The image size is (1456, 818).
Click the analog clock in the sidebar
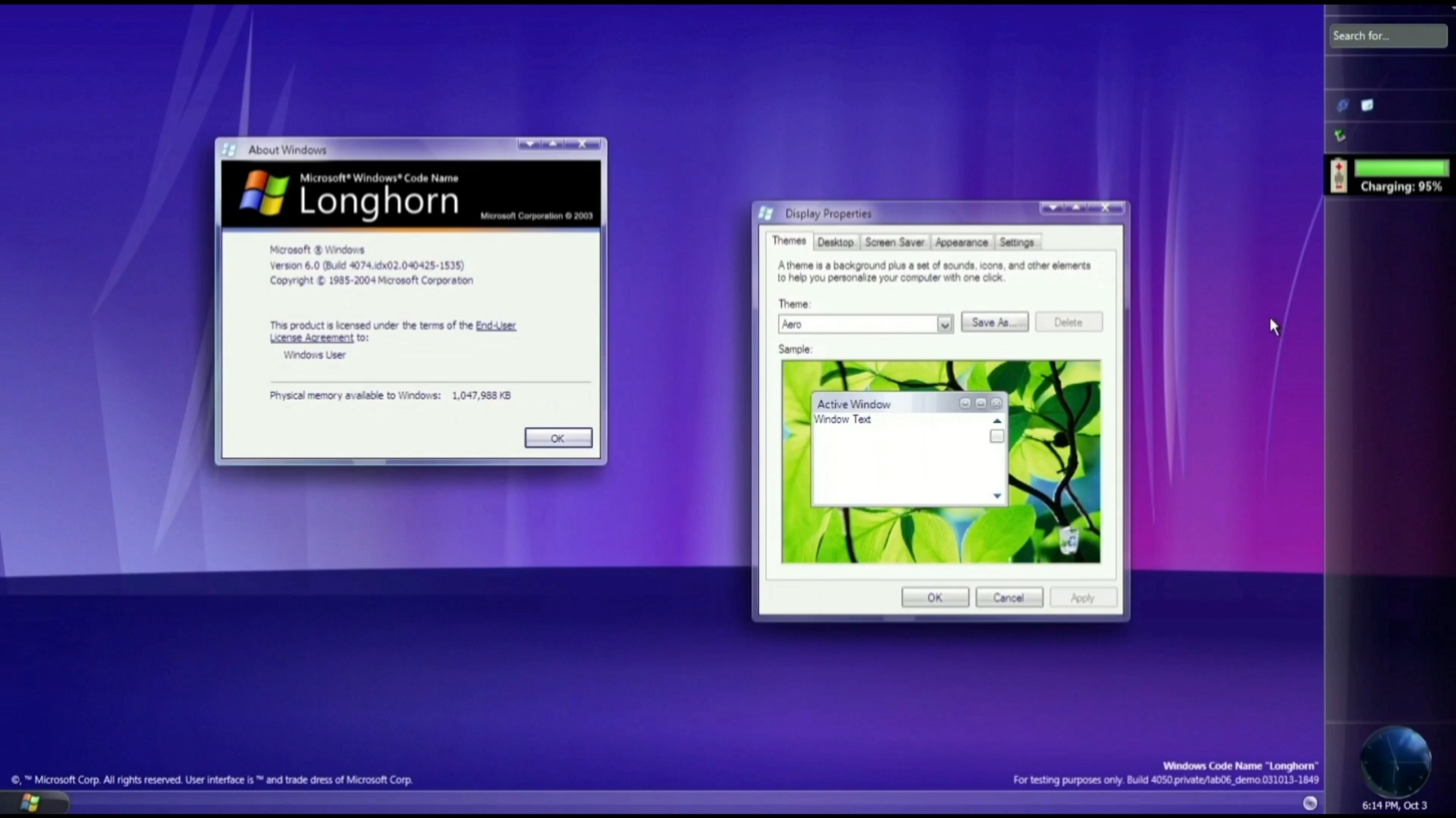pos(1395,762)
